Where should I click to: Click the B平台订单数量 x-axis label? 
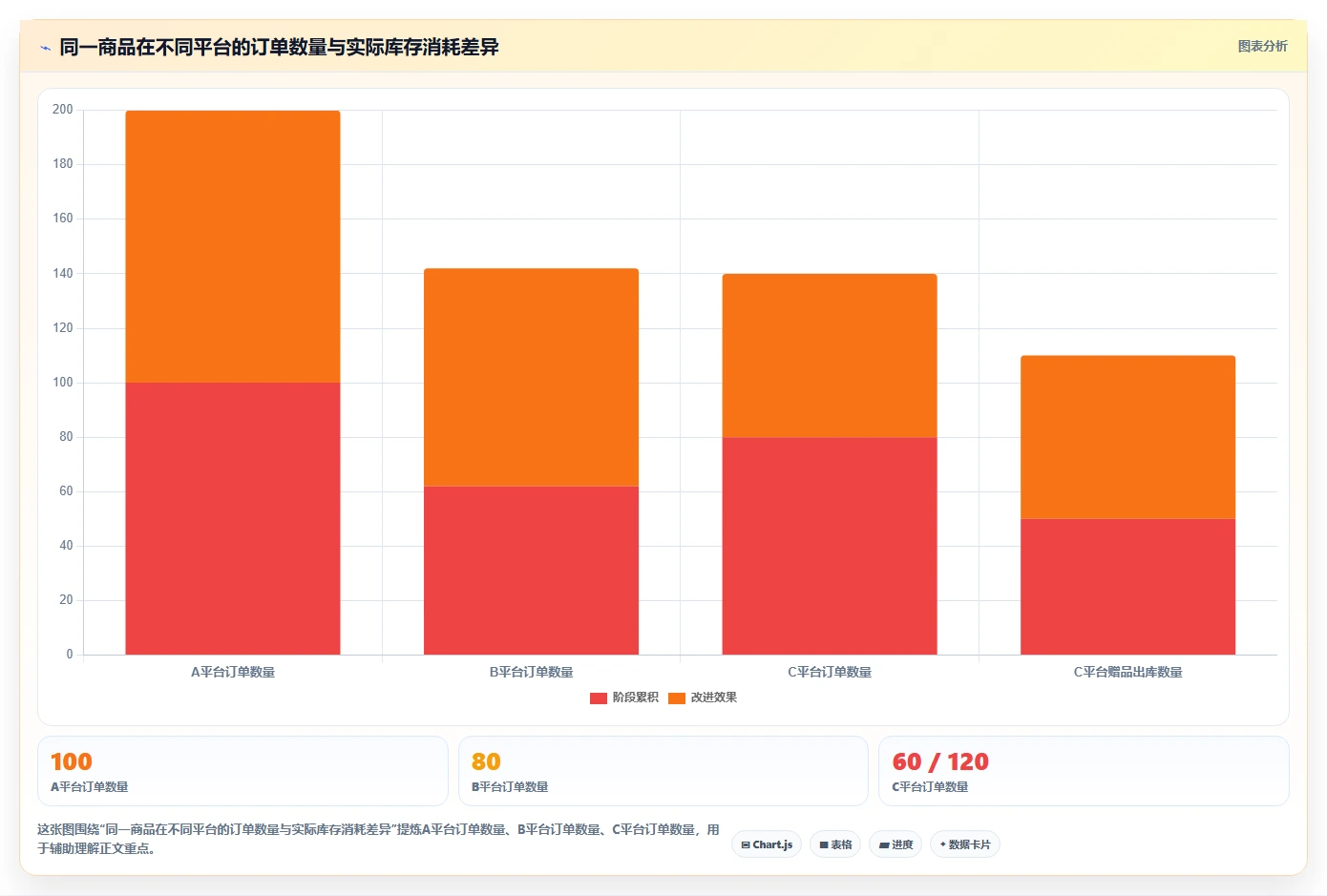coord(531,672)
